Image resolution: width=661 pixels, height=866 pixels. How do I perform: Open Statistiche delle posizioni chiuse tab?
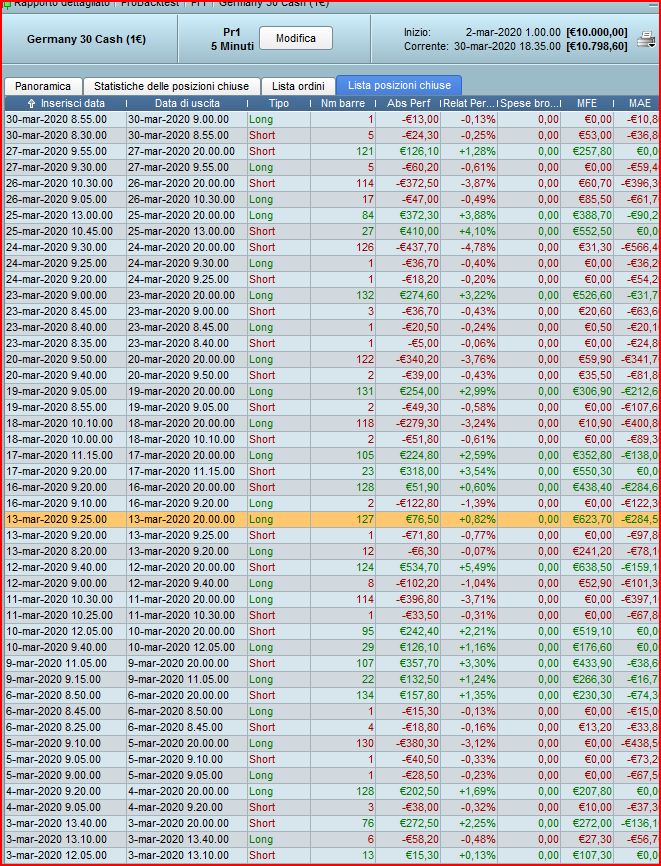tap(171, 86)
